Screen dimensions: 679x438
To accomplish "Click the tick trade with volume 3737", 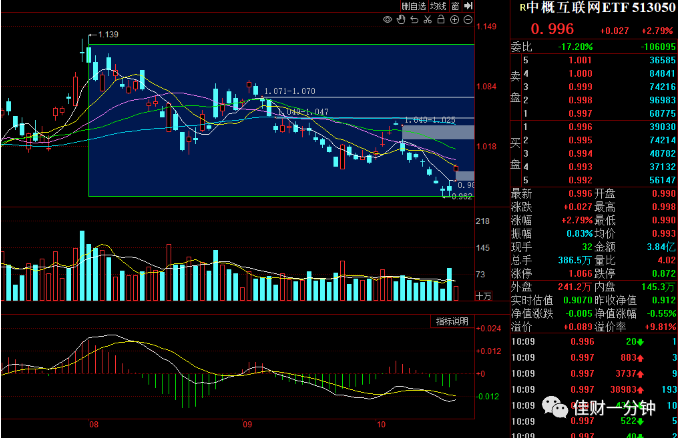I will [630, 374].
